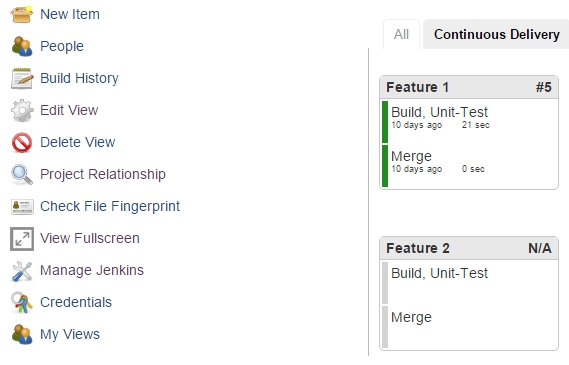Viewport: 569px width, 365px height.
Task: Select the Continuous Delivery tab
Action: [496, 34]
